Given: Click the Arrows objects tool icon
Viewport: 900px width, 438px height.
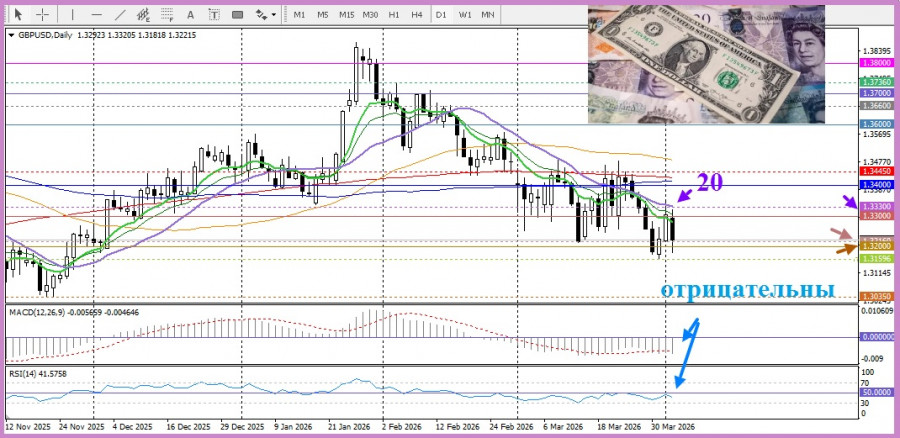Looking at the screenshot, I should (261, 14).
